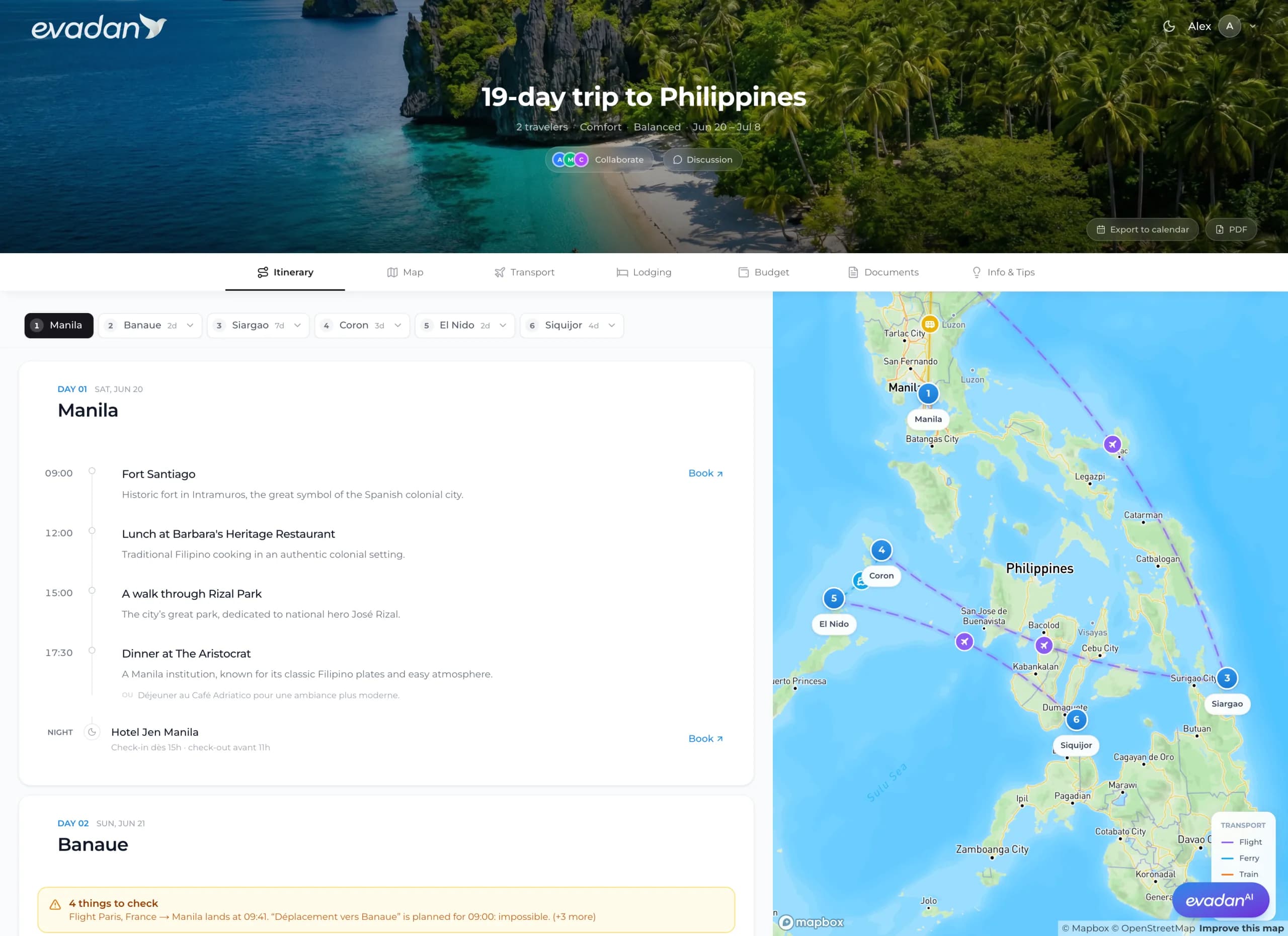The height and width of the screenshot is (936, 1288).
Task: Switch to the Documents tab
Action: (883, 272)
